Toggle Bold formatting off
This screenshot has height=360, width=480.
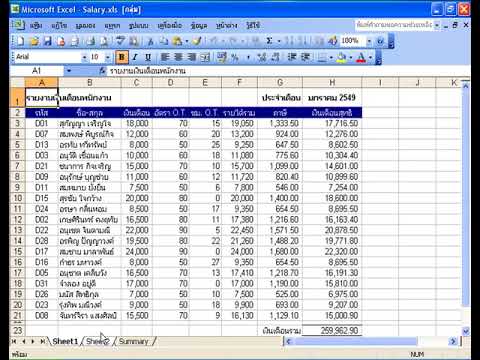(122, 57)
